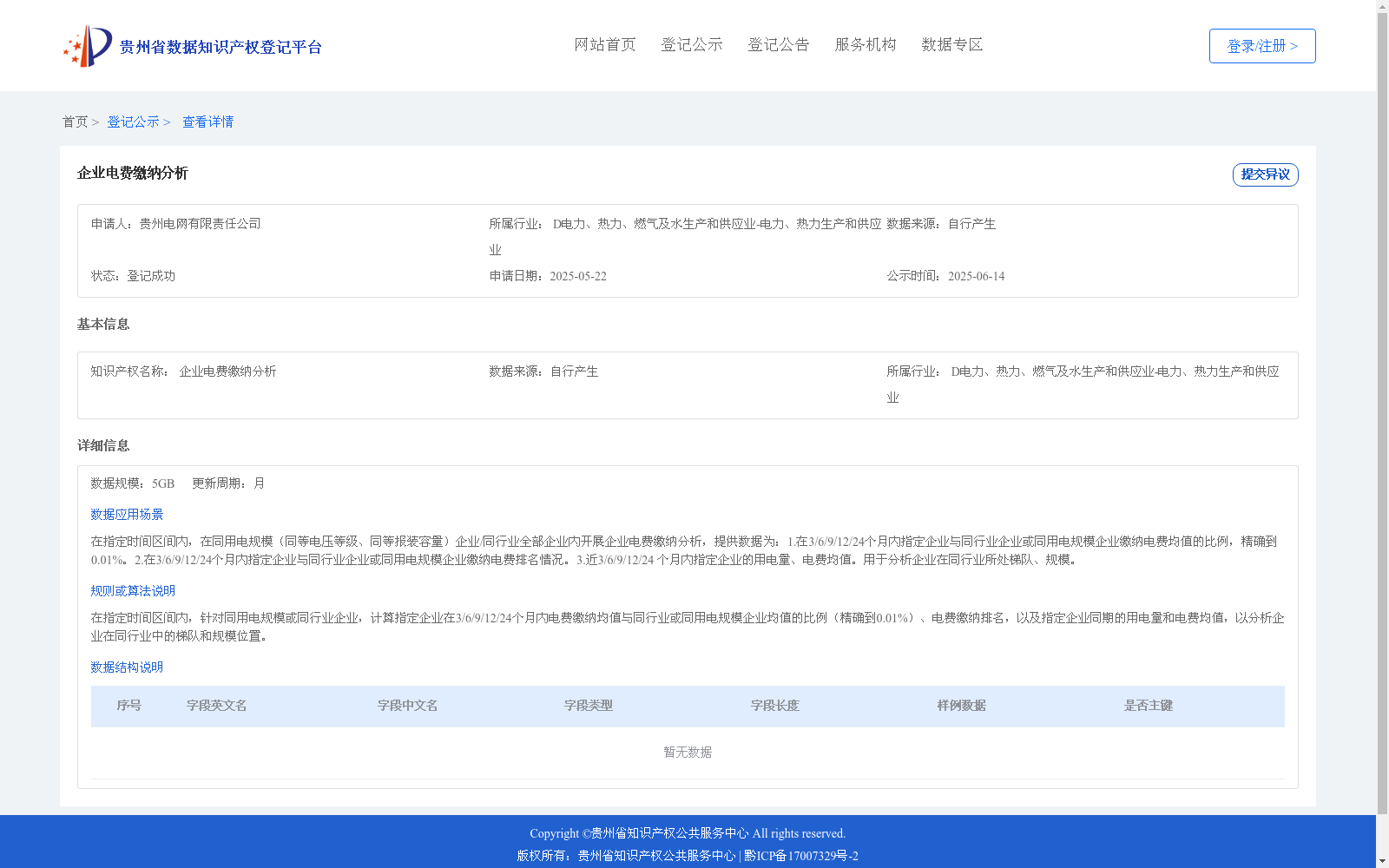
Task: Click the 字段中文名 column header
Action: pyautogui.click(x=408, y=706)
